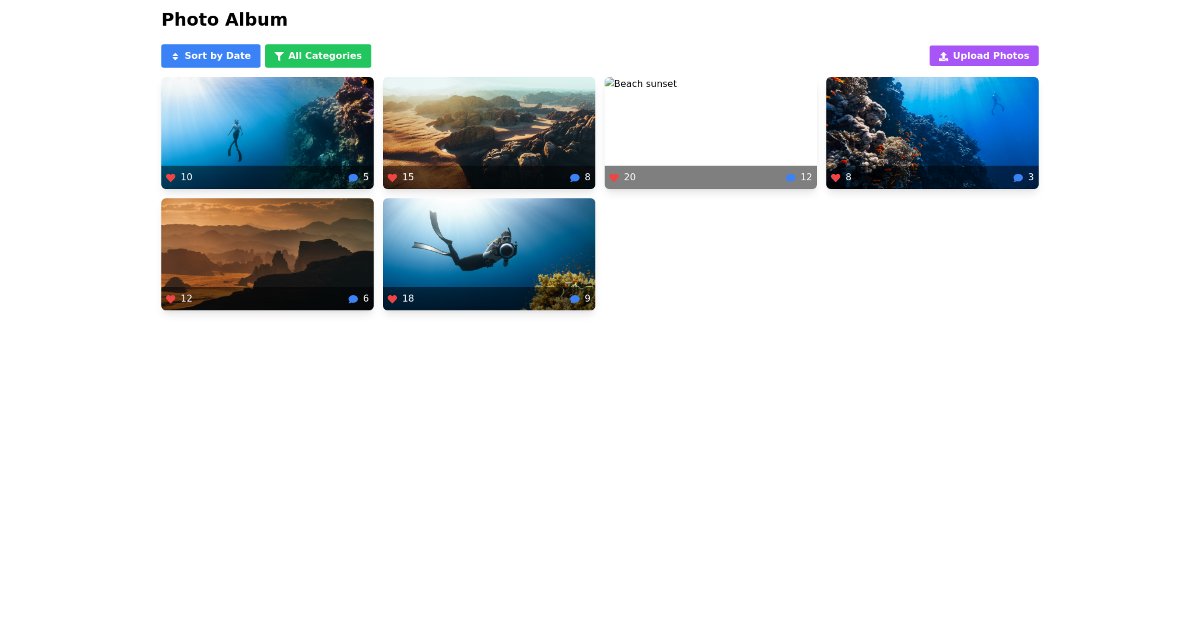Like the Beach sunset photo with 20 likes
Screen dimensions: 1200x630
(x=614, y=178)
